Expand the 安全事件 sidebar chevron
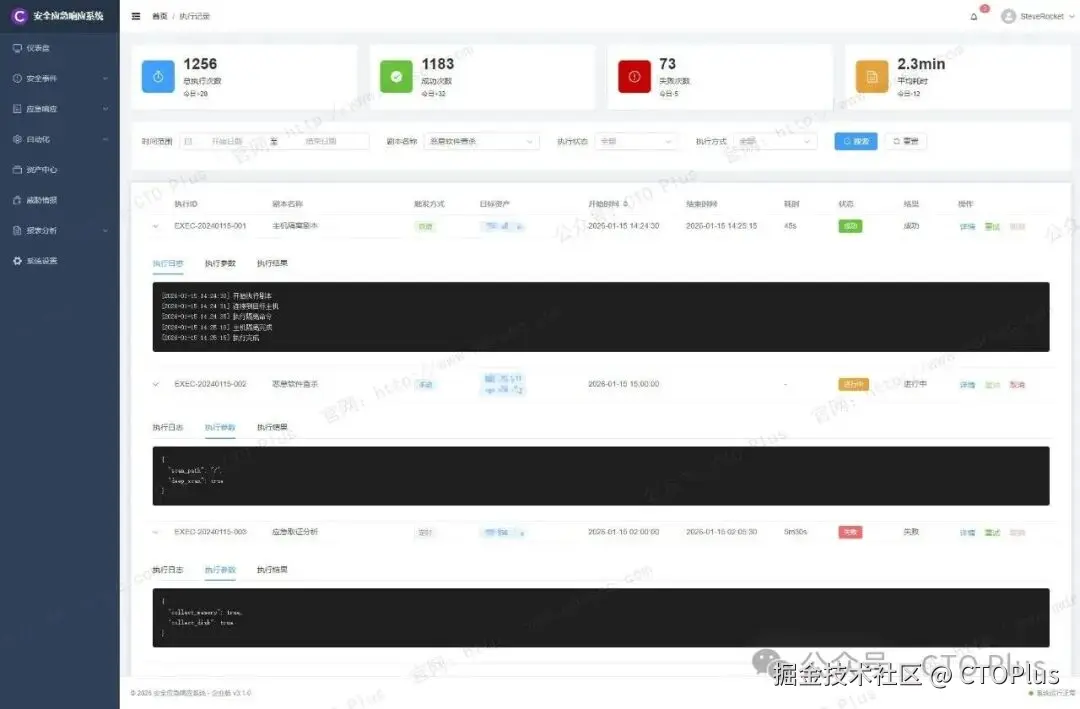Image resolution: width=1080 pixels, height=709 pixels. (x=105, y=79)
